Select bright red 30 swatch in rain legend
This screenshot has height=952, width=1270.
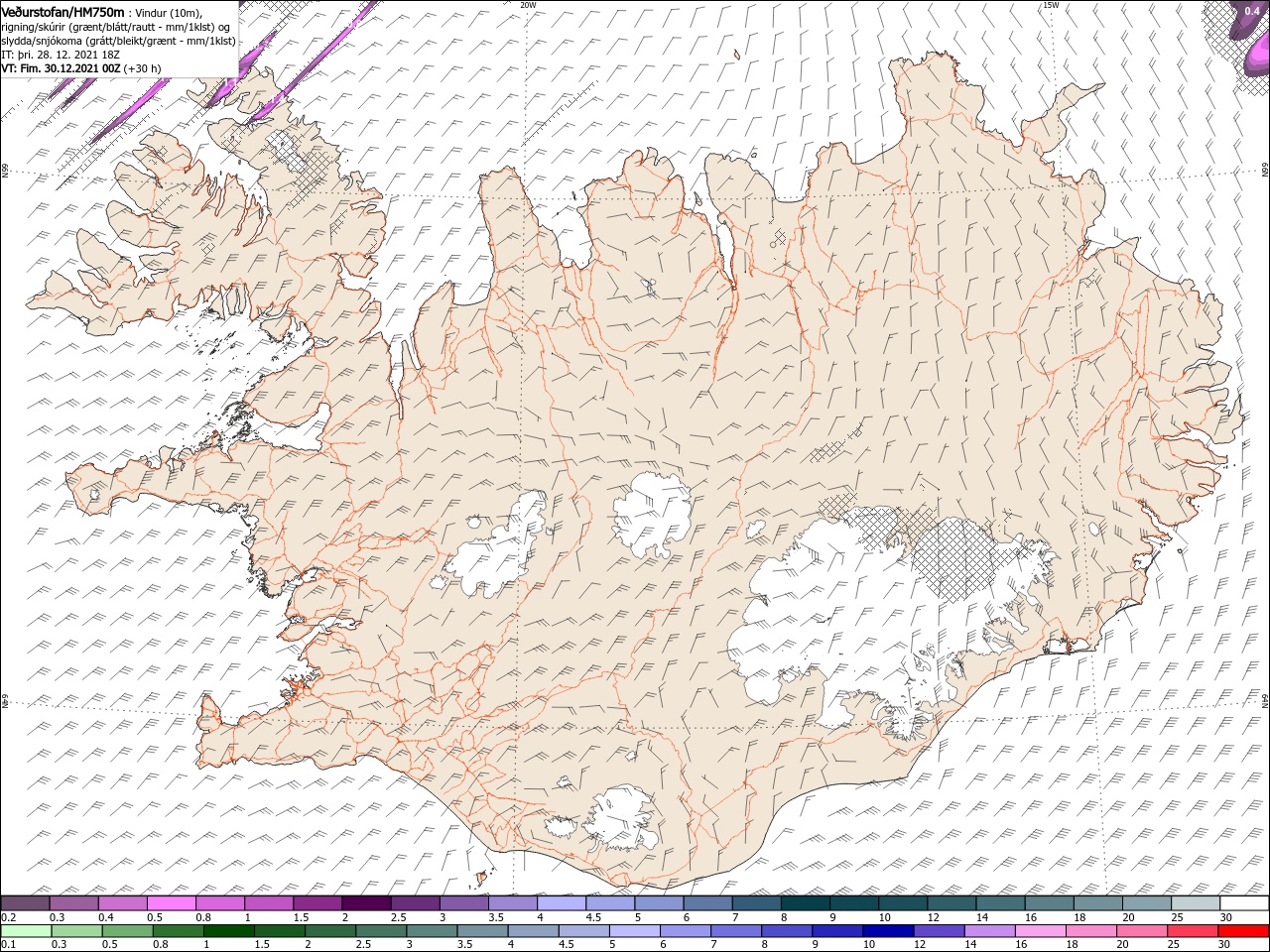[1242, 931]
